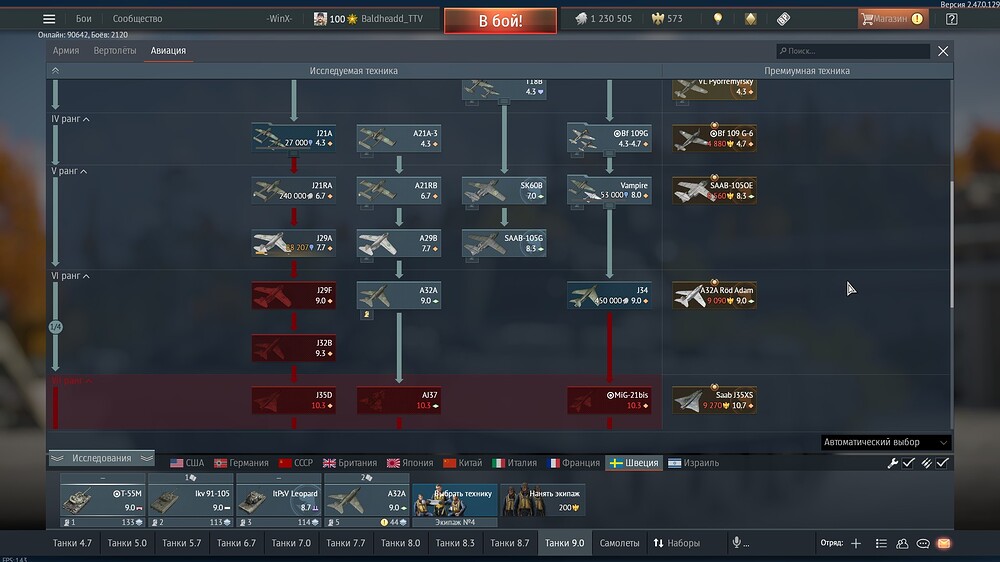Click the ticket icon in top bar
1000x562 pixels.
pyautogui.click(x=783, y=19)
